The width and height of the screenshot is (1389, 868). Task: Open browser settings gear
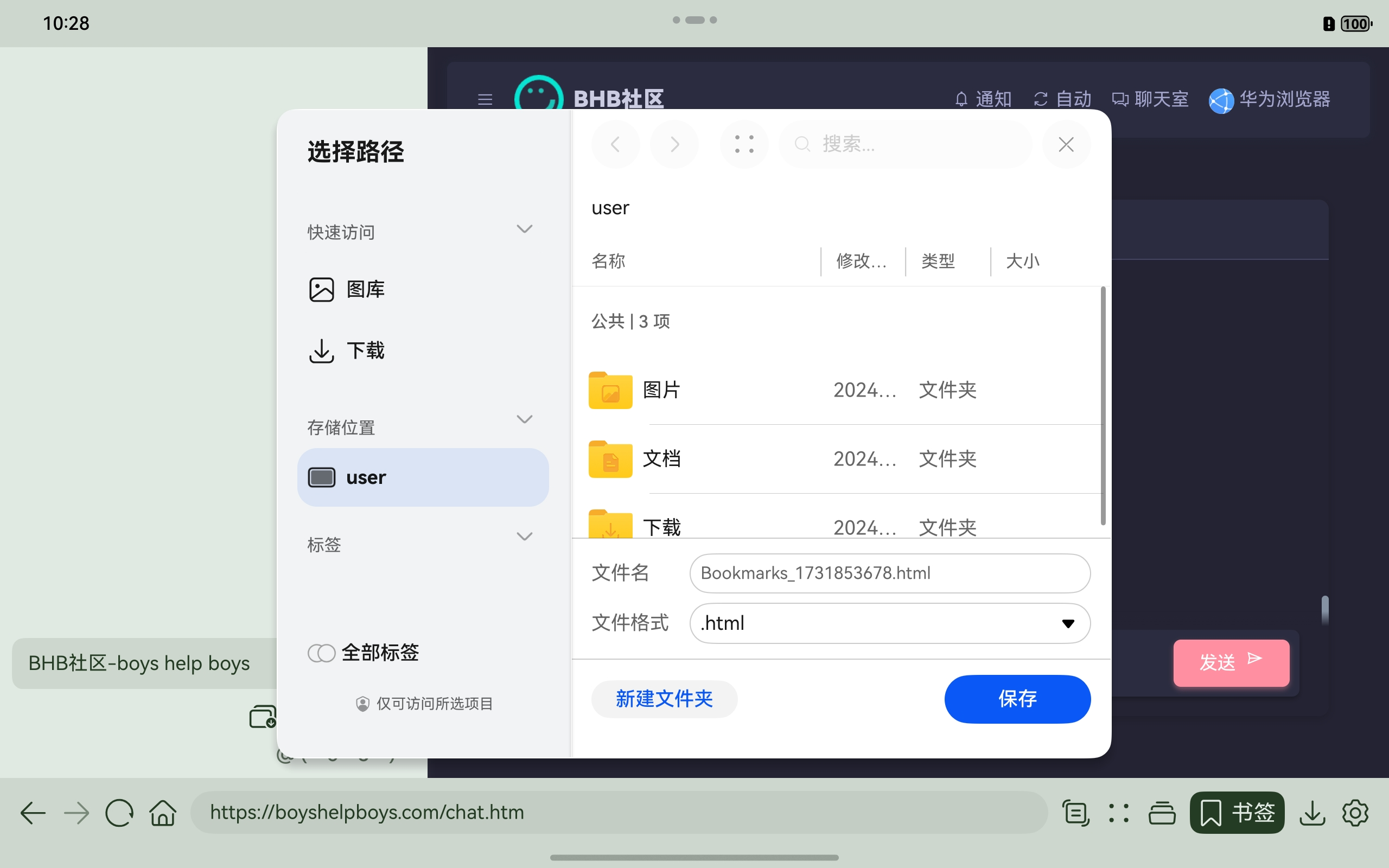(1356, 813)
